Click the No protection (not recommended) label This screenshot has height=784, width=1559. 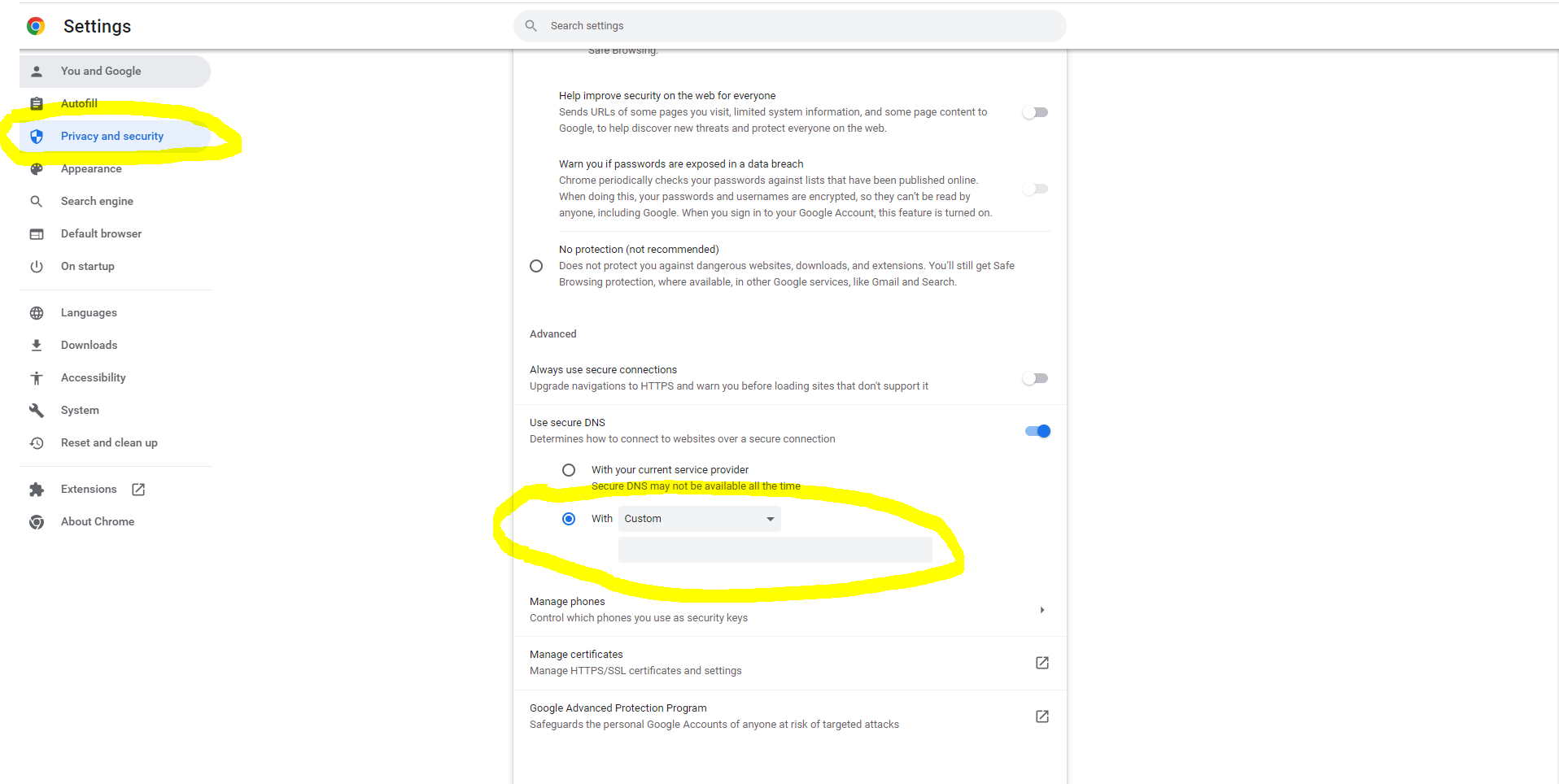pyautogui.click(x=639, y=250)
